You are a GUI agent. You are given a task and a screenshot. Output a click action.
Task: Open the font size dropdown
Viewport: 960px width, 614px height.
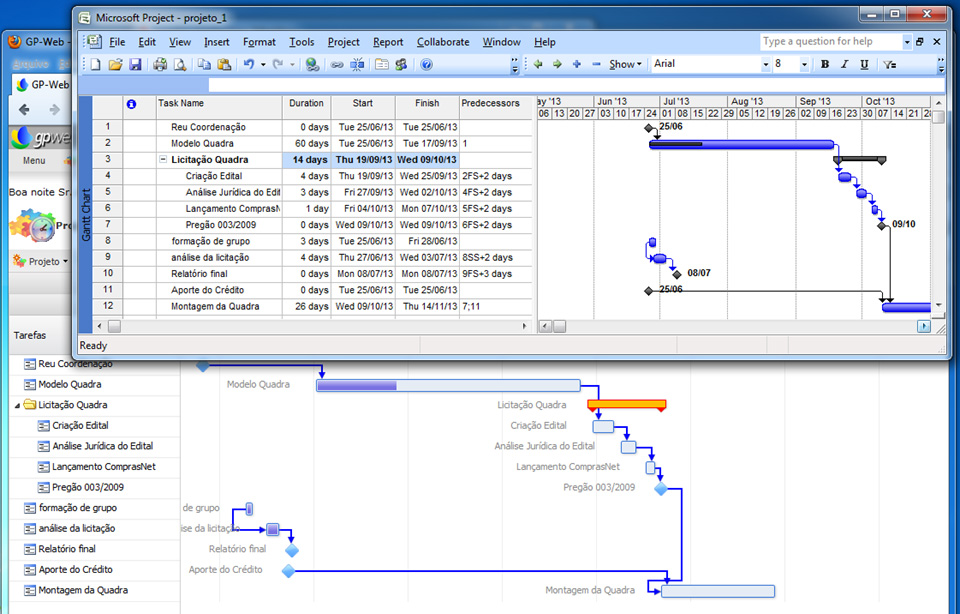click(x=804, y=64)
